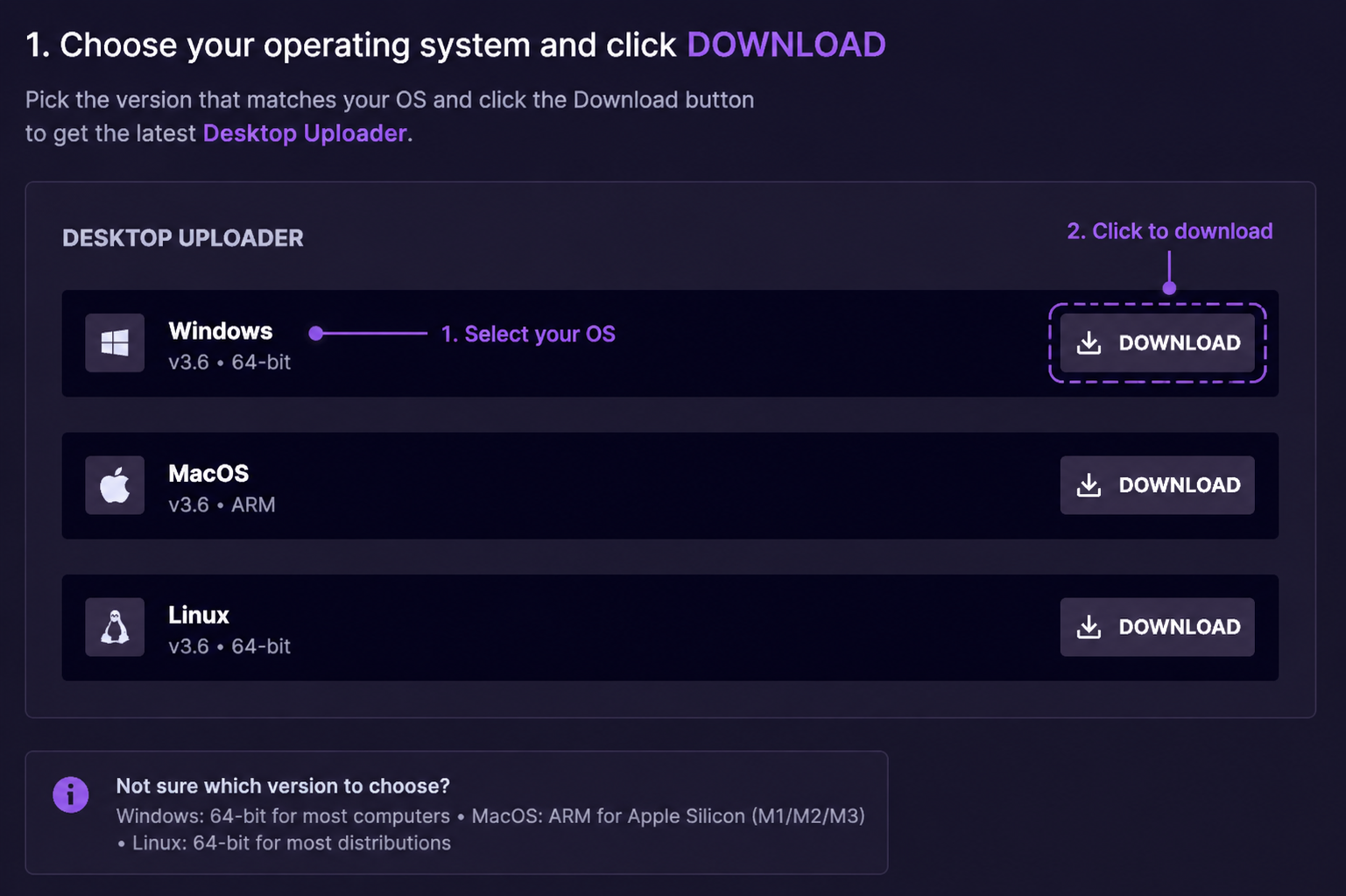Click 'v3.6 • 64-bit' under Windows

(x=229, y=362)
